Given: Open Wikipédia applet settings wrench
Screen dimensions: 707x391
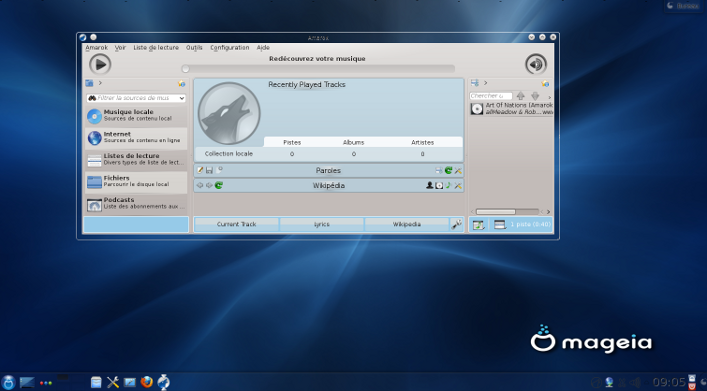Looking at the screenshot, I should (x=458, y=185).
